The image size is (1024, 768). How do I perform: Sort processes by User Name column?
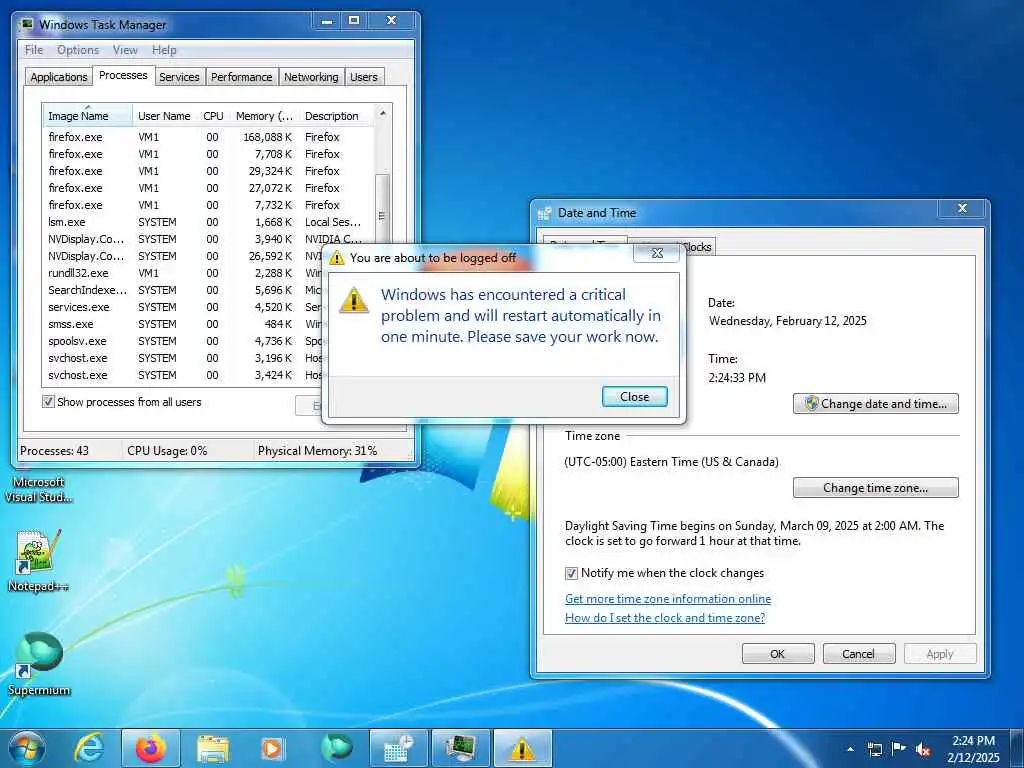(x=164, y=116)
